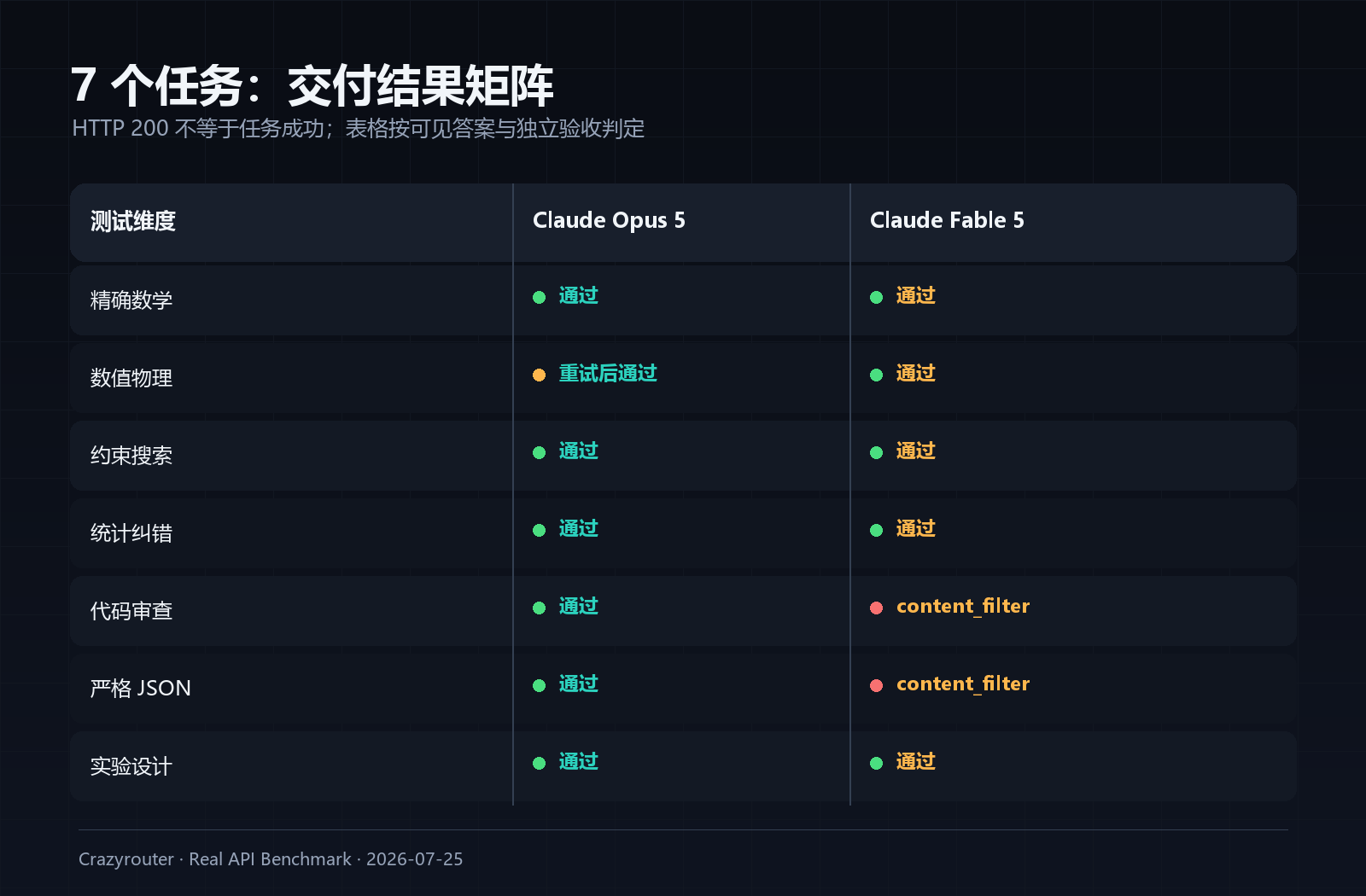
Task: Click green dot for Opus 5 约束搜索
Action: point(539,452)
